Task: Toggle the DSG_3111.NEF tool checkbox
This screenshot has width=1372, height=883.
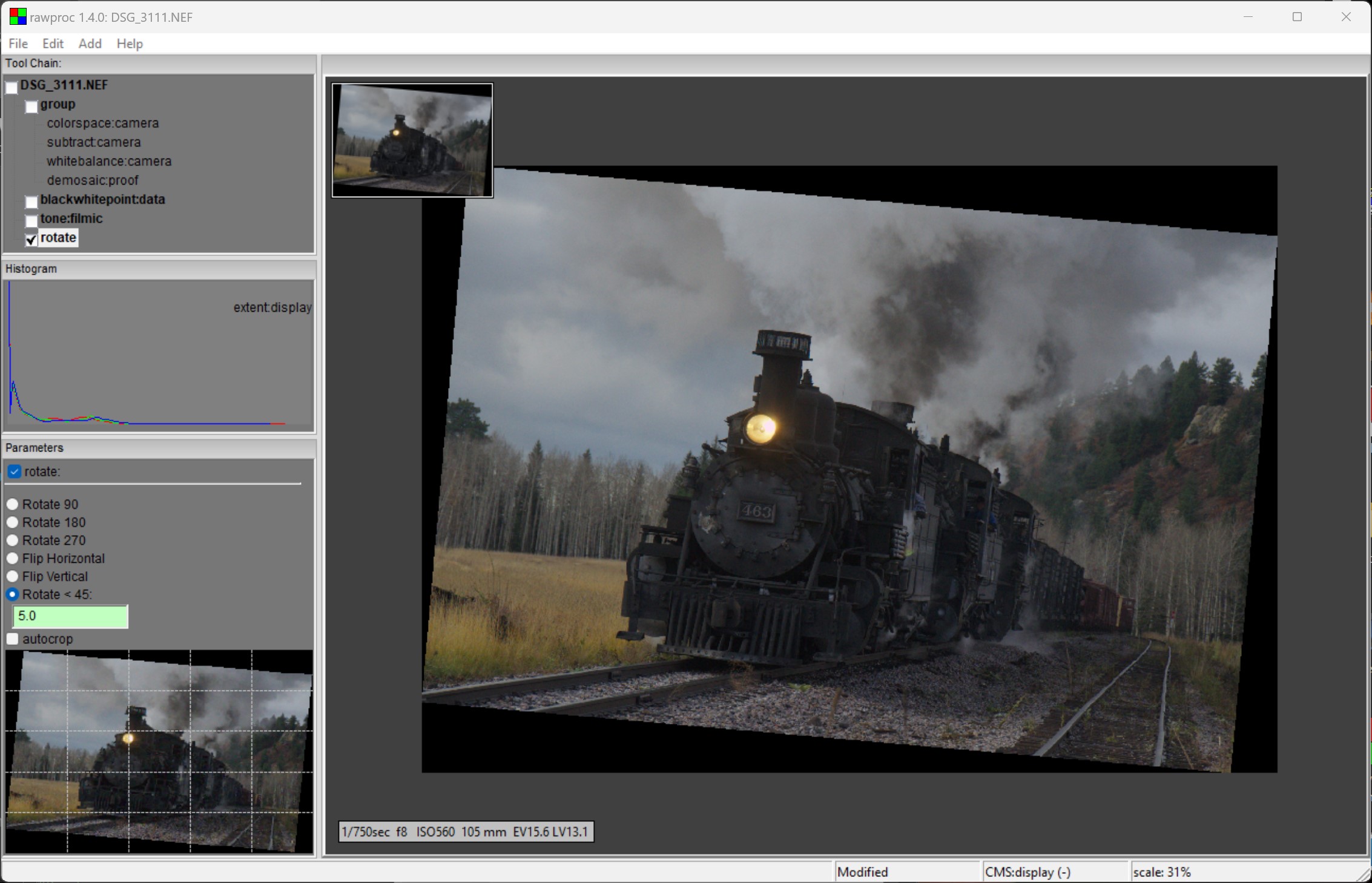Action: click(x=12, y=88)
